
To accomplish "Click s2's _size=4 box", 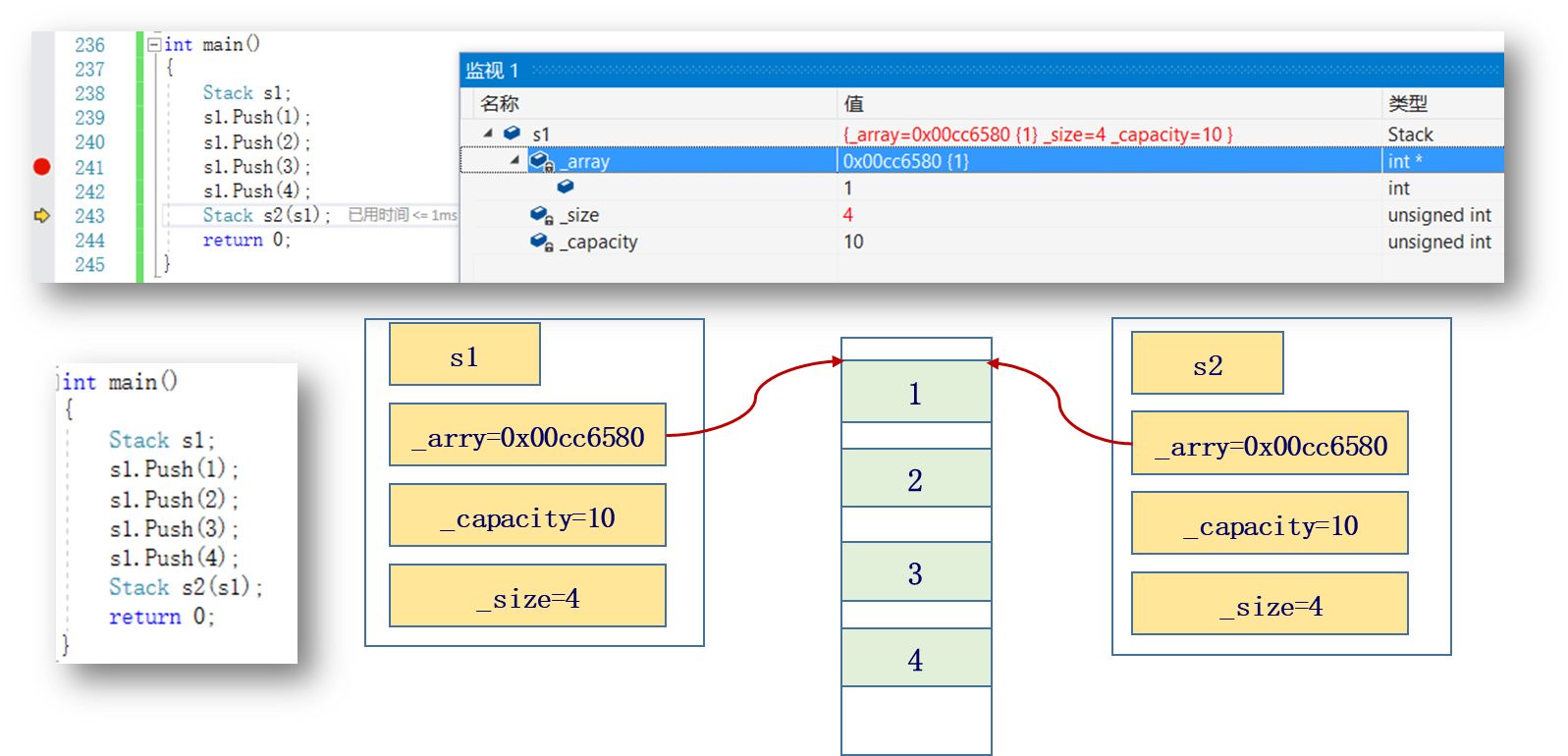I will coord(1270,603).
